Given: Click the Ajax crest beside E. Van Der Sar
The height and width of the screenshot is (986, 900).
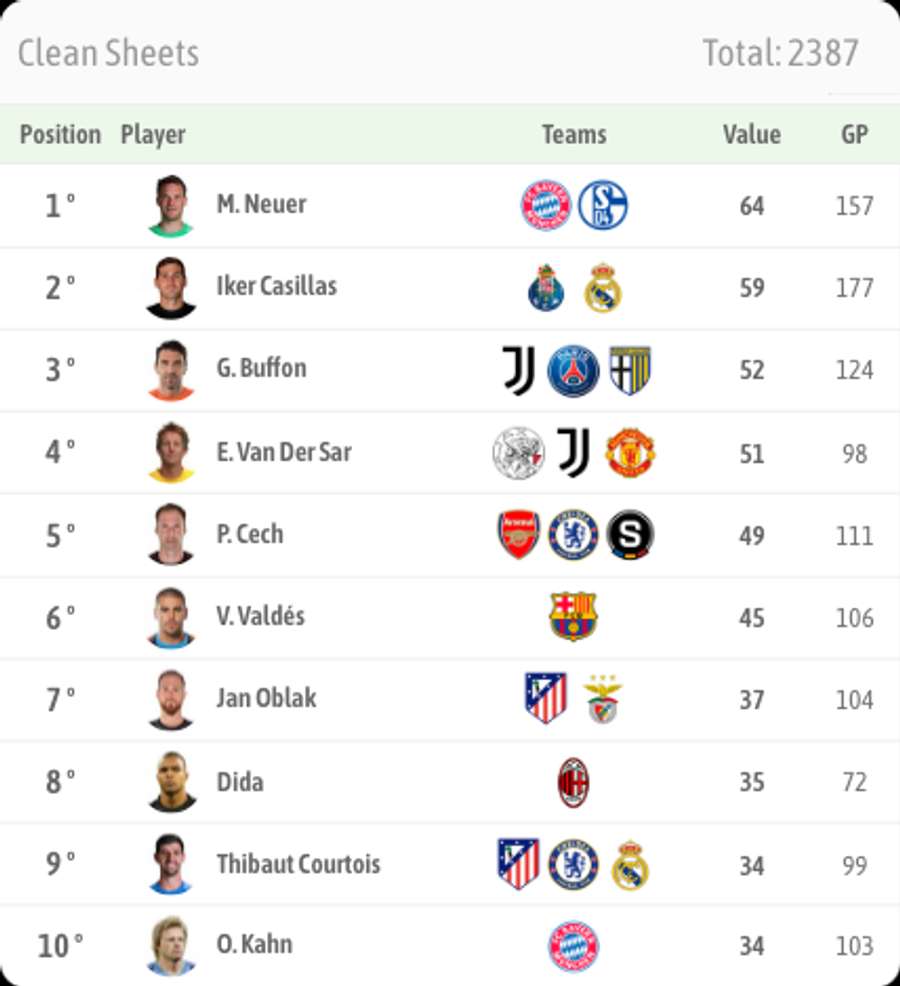Looking at the screenshot, I should pyautogui.click(x=519, y=451).
